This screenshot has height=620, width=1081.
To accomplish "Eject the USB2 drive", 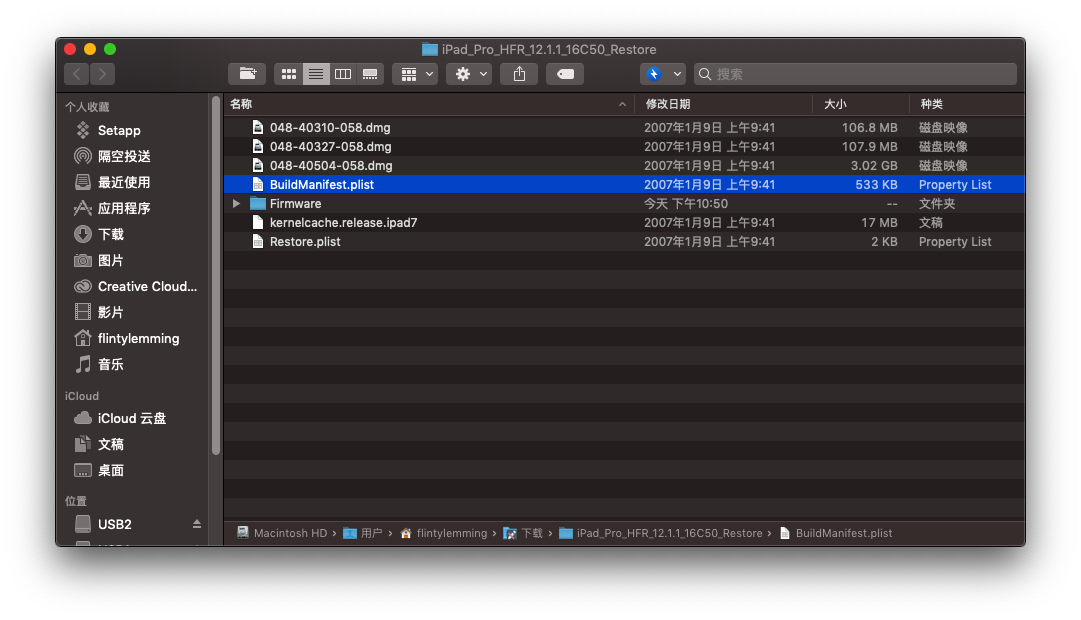I will coord(197,524).
